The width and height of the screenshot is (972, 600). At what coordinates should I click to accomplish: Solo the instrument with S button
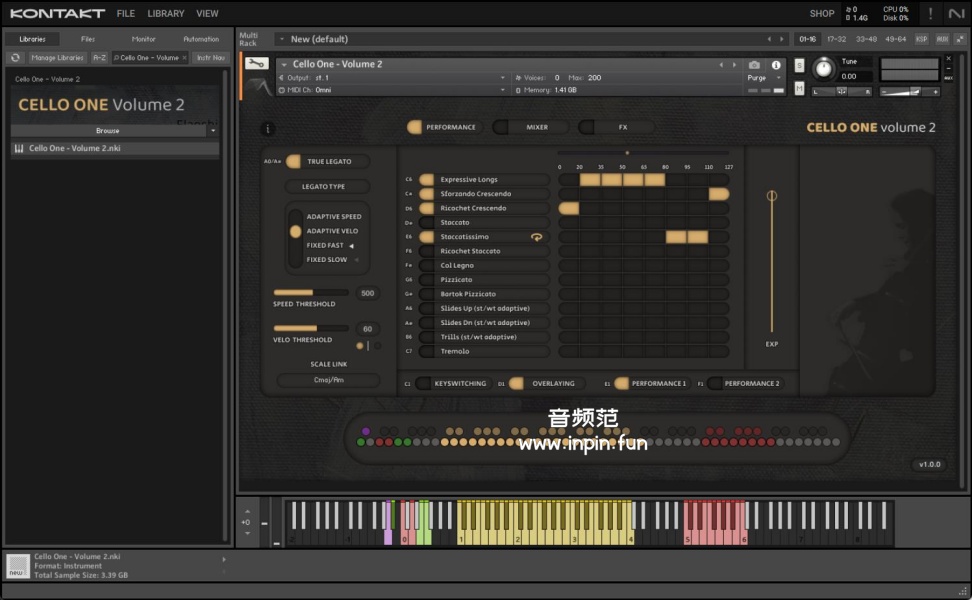coord(799,65)
